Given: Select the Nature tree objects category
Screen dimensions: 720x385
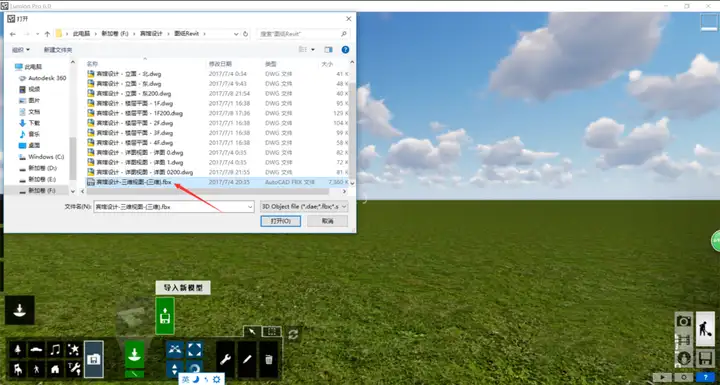Looking at the screenshot, I should point(18,350).
